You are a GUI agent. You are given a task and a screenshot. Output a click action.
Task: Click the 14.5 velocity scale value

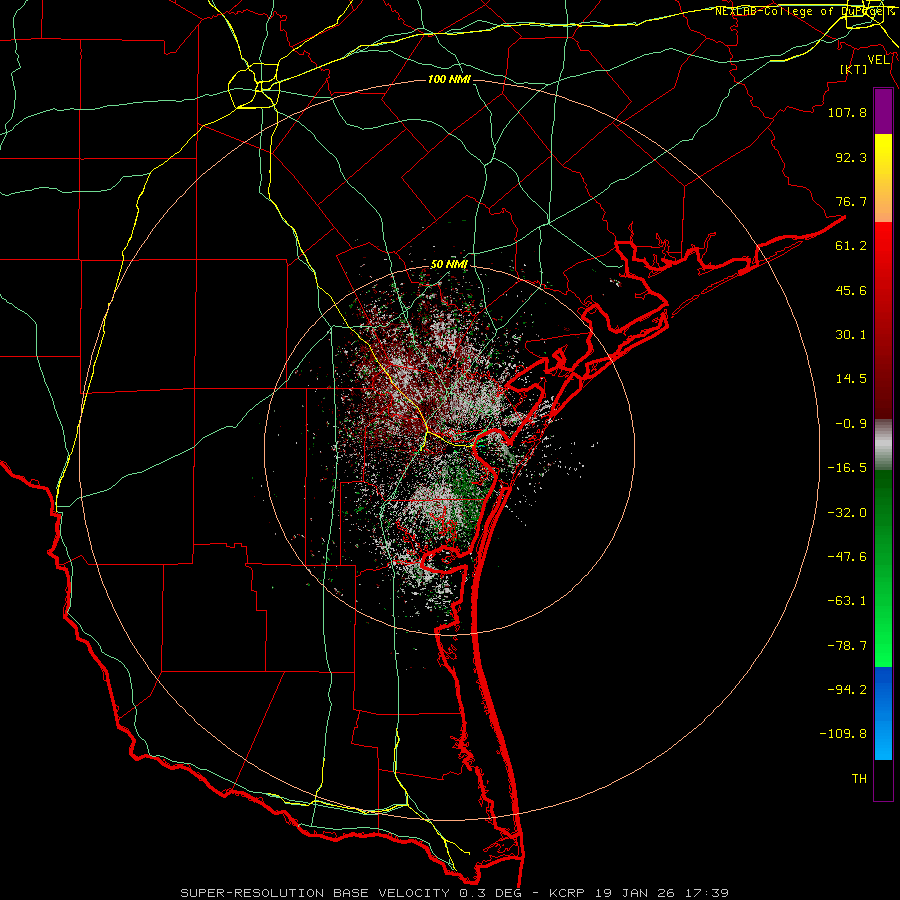coord(851,379)
